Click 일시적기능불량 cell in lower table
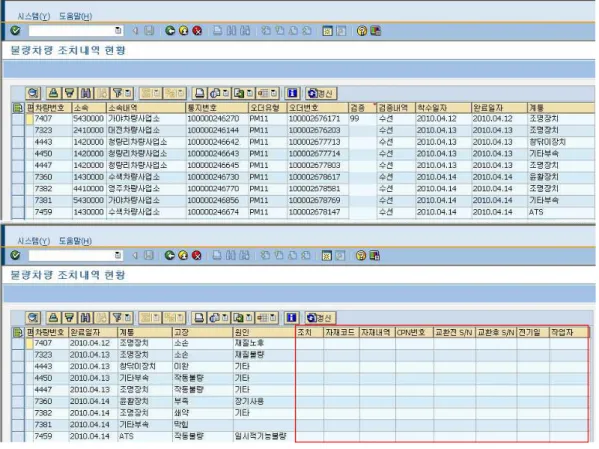The image size is (599, 449). pyautogui.click(x=260, y=436)
